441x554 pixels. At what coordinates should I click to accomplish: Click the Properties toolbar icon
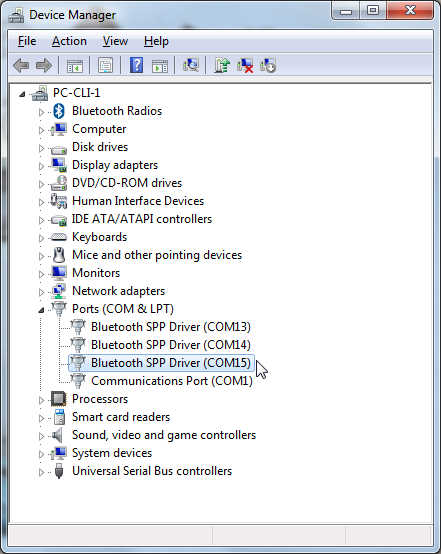pyautogui.click(x=105, y=65)
